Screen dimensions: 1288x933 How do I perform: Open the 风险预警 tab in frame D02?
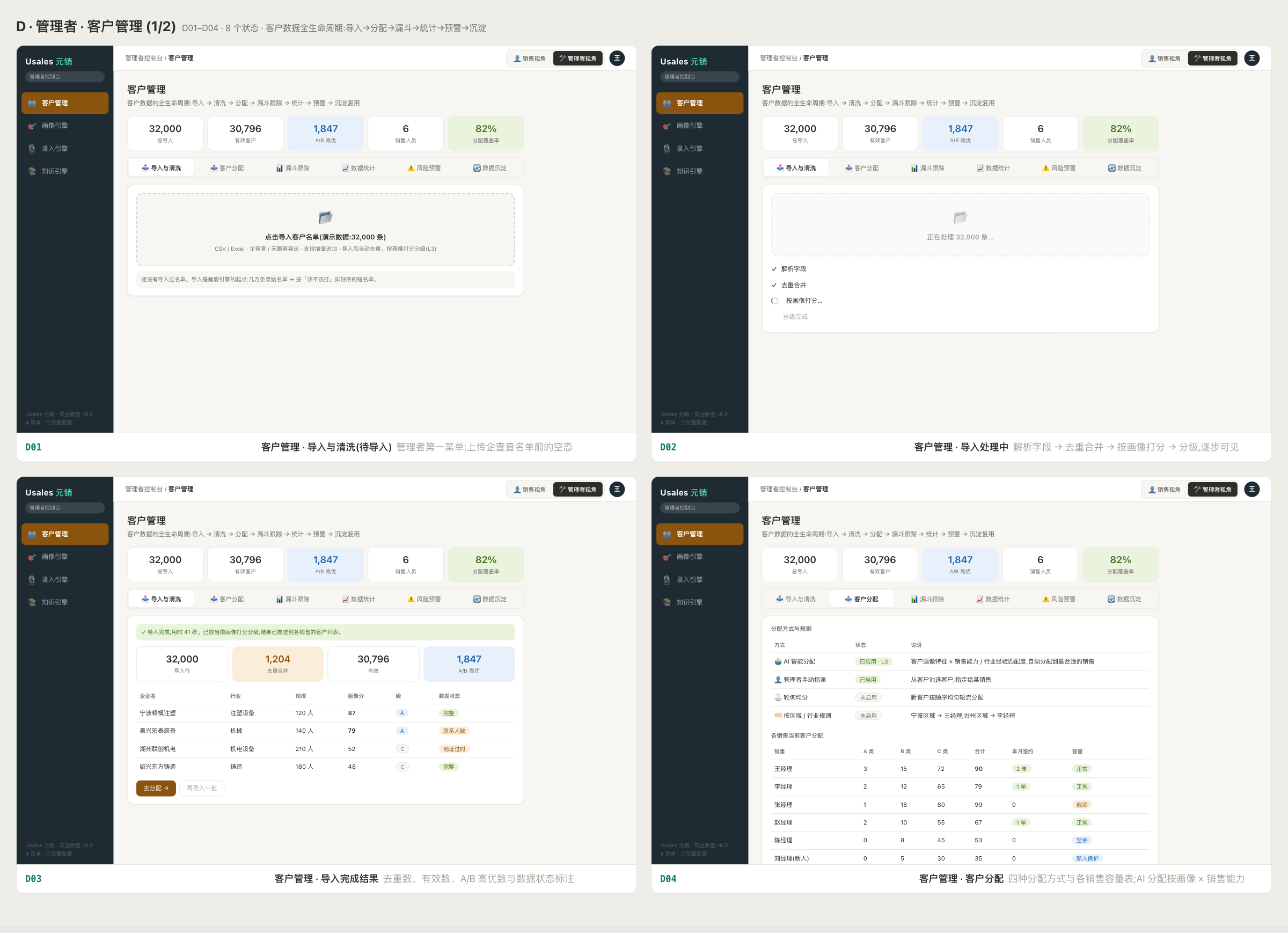[x=1059, y=168]
